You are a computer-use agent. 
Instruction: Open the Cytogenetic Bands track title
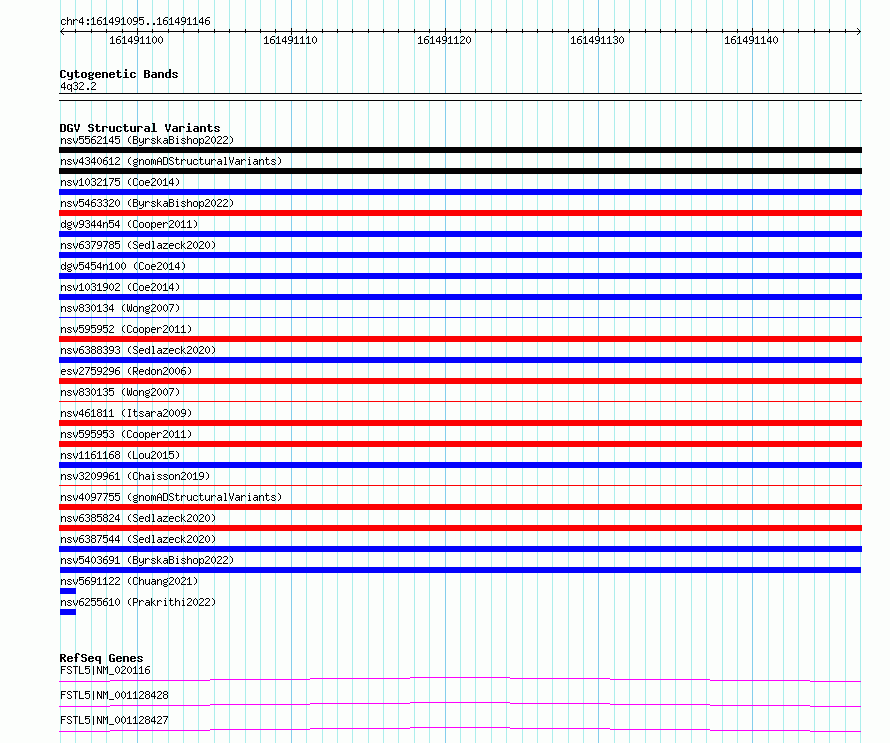tap(119, 74)
